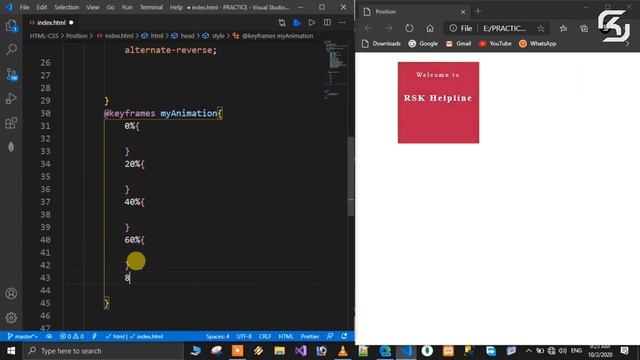Open the Gmail bookmark
The width and height of the screenshot is (640, 360).
(x=458, y=44)
